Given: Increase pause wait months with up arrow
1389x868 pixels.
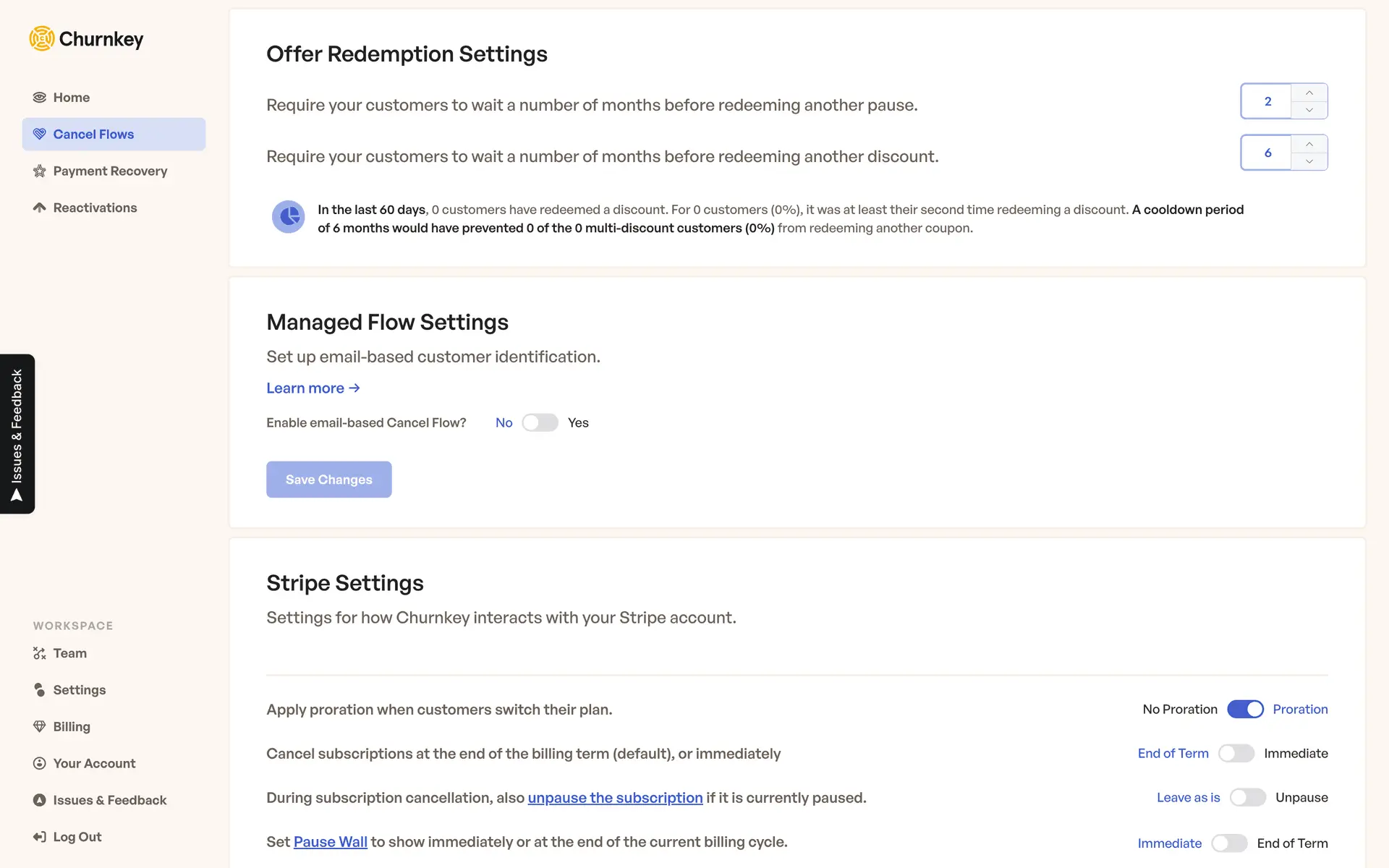Looking at the screenshot, I should click(x=1309, y=93).
